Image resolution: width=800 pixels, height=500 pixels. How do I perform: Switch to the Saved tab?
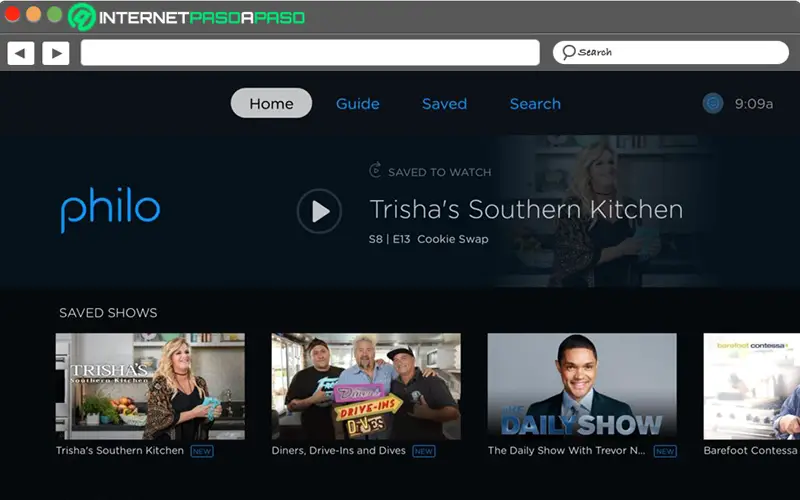pos(444,104)
